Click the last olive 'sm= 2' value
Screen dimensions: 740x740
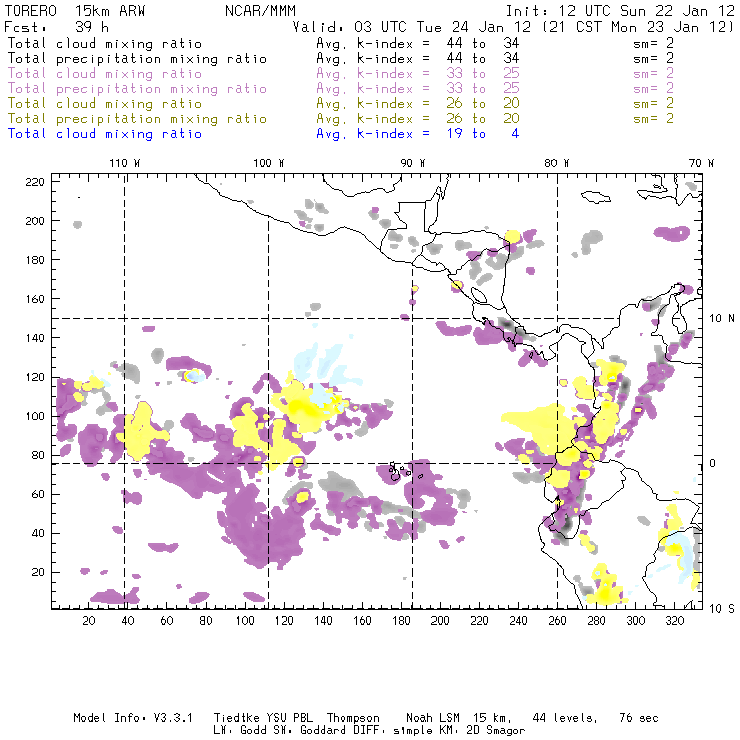[x=654, y=118]
